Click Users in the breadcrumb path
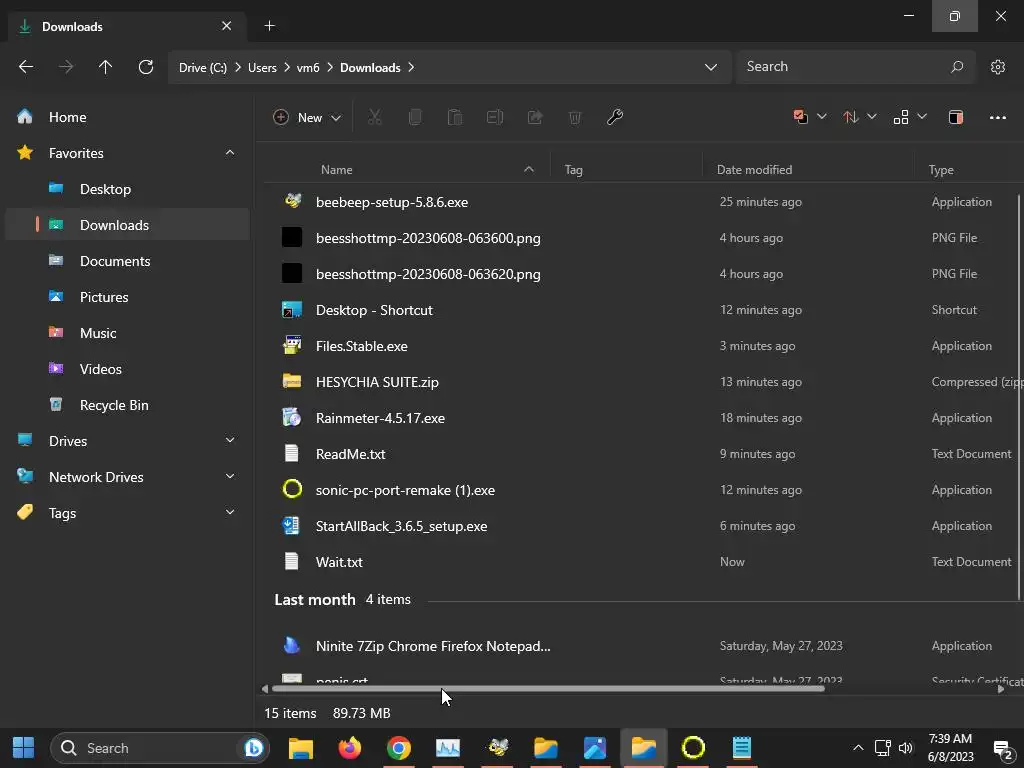The height and width of the screenshot is (768, 1024). [262, 67]
